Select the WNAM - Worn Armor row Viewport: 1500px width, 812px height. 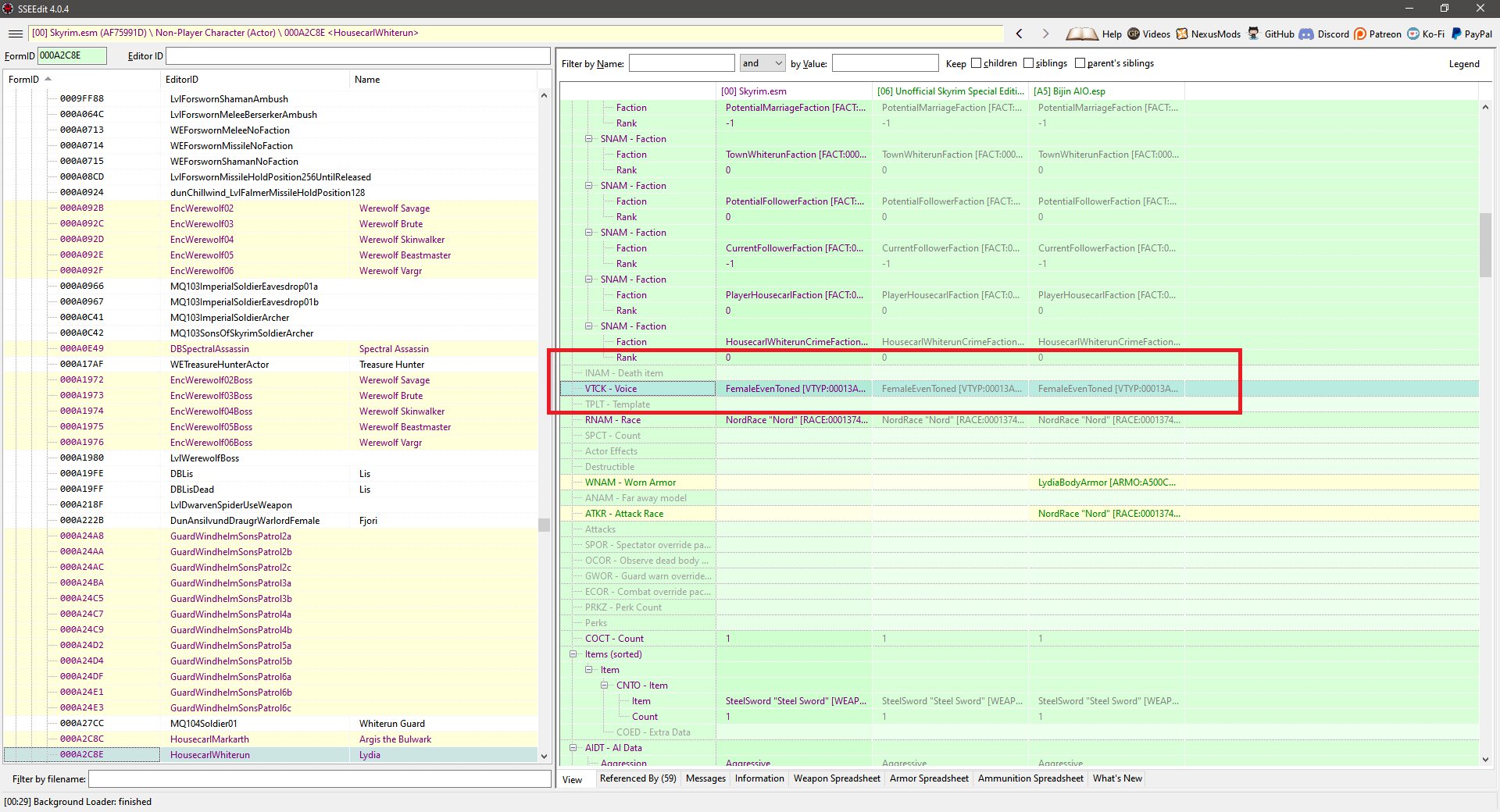click(1020, 483)
